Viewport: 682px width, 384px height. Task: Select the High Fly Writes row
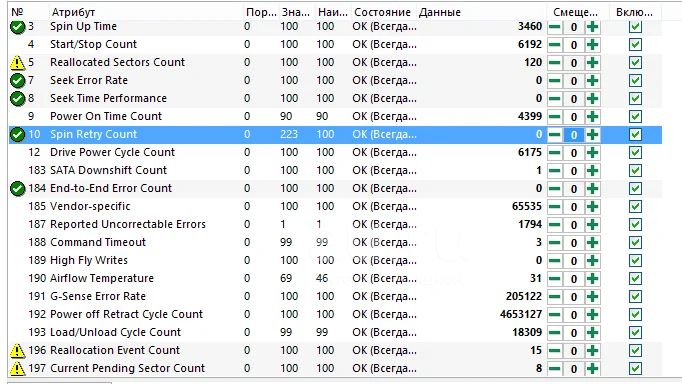coord(335,260)
